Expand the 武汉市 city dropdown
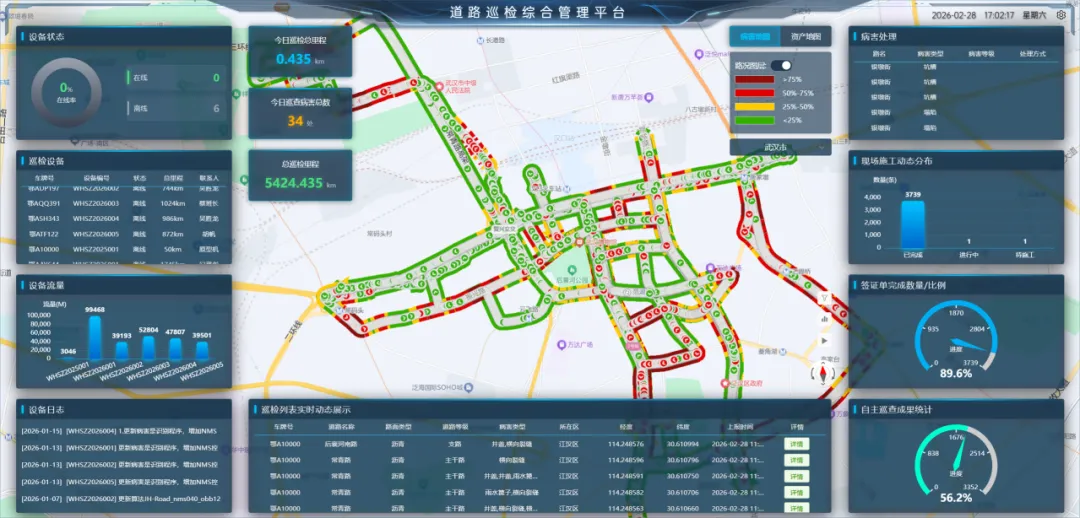 pos(780,147)
